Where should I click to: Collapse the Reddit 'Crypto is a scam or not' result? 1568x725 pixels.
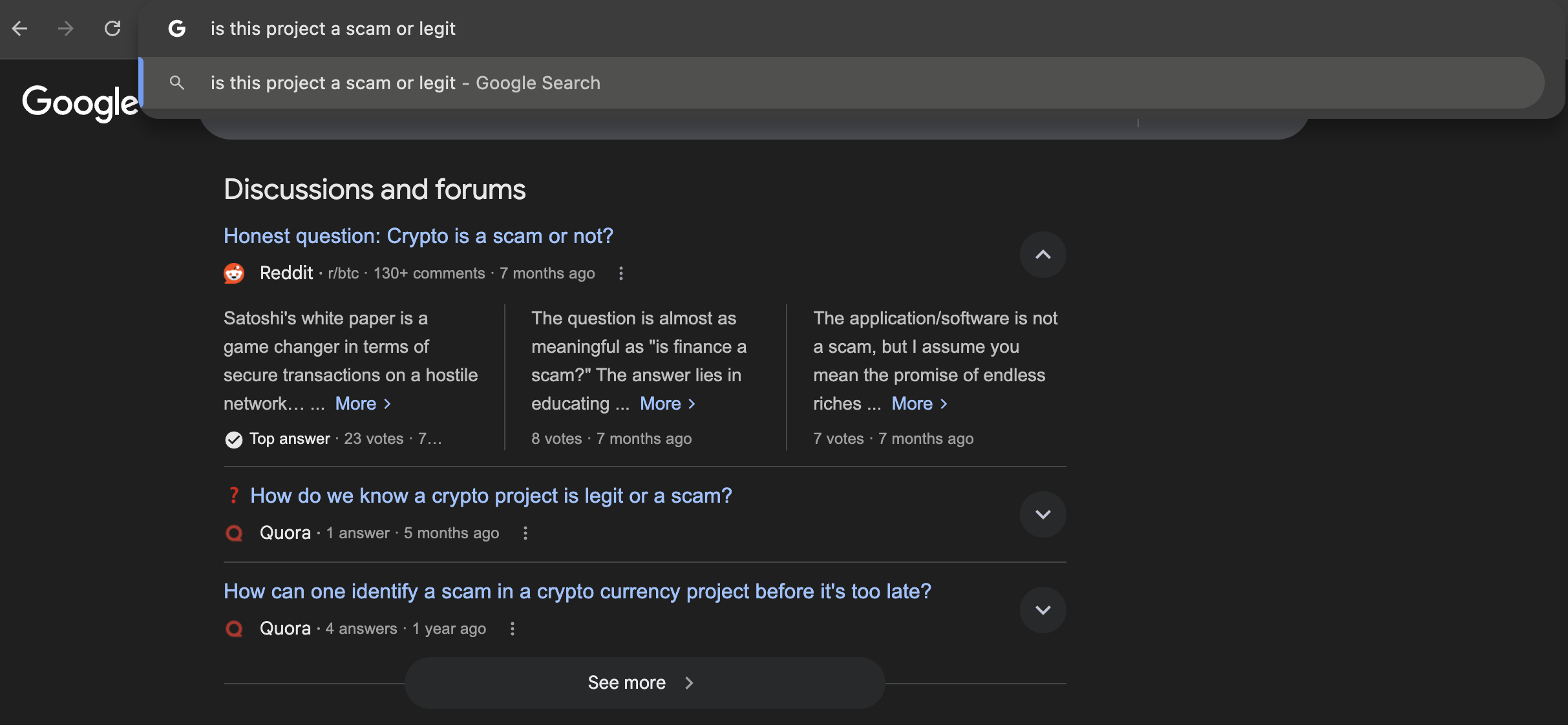click(1043, 255)
